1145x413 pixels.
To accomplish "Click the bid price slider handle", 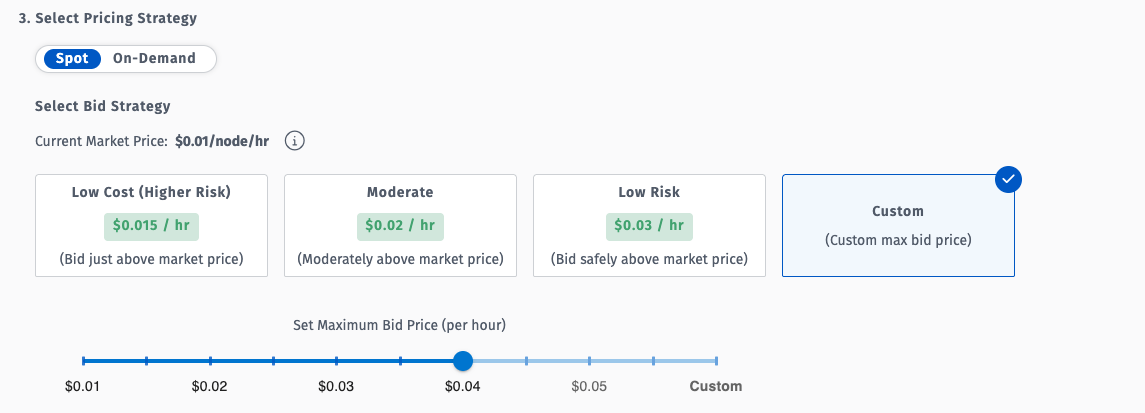I will (x=462, y=360).
